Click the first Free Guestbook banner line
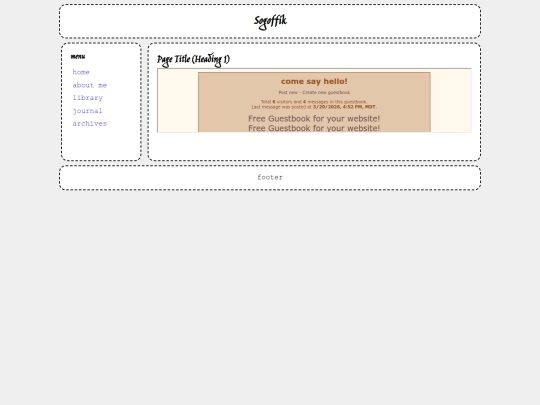This screenshot has width=540, height=405. (314, 118)
